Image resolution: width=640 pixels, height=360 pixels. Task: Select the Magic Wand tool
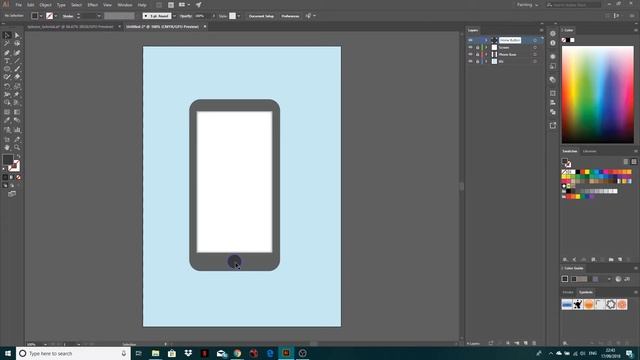(x=7, y=44)
